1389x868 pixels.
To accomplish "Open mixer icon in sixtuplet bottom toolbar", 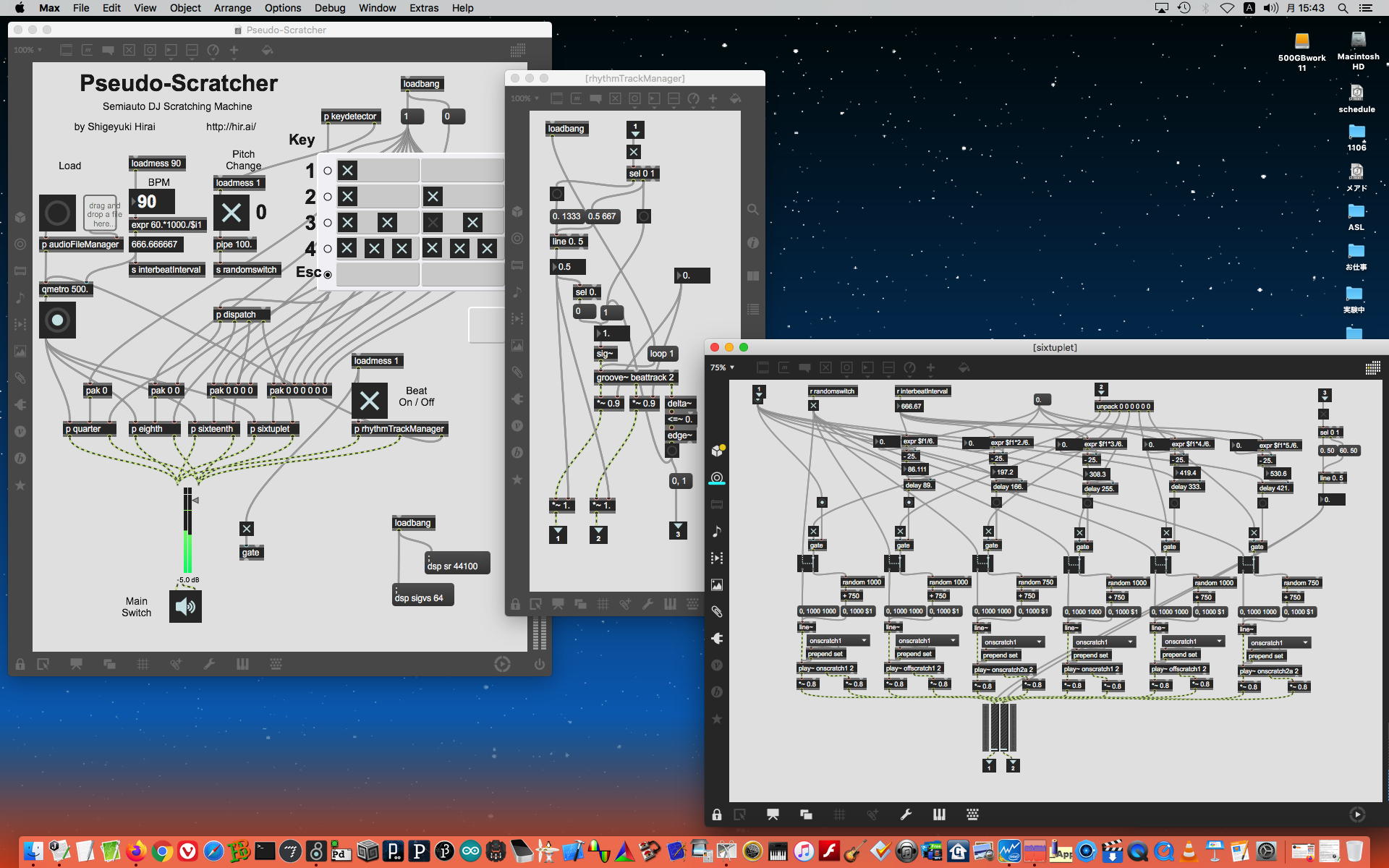I will click(939, 814).
